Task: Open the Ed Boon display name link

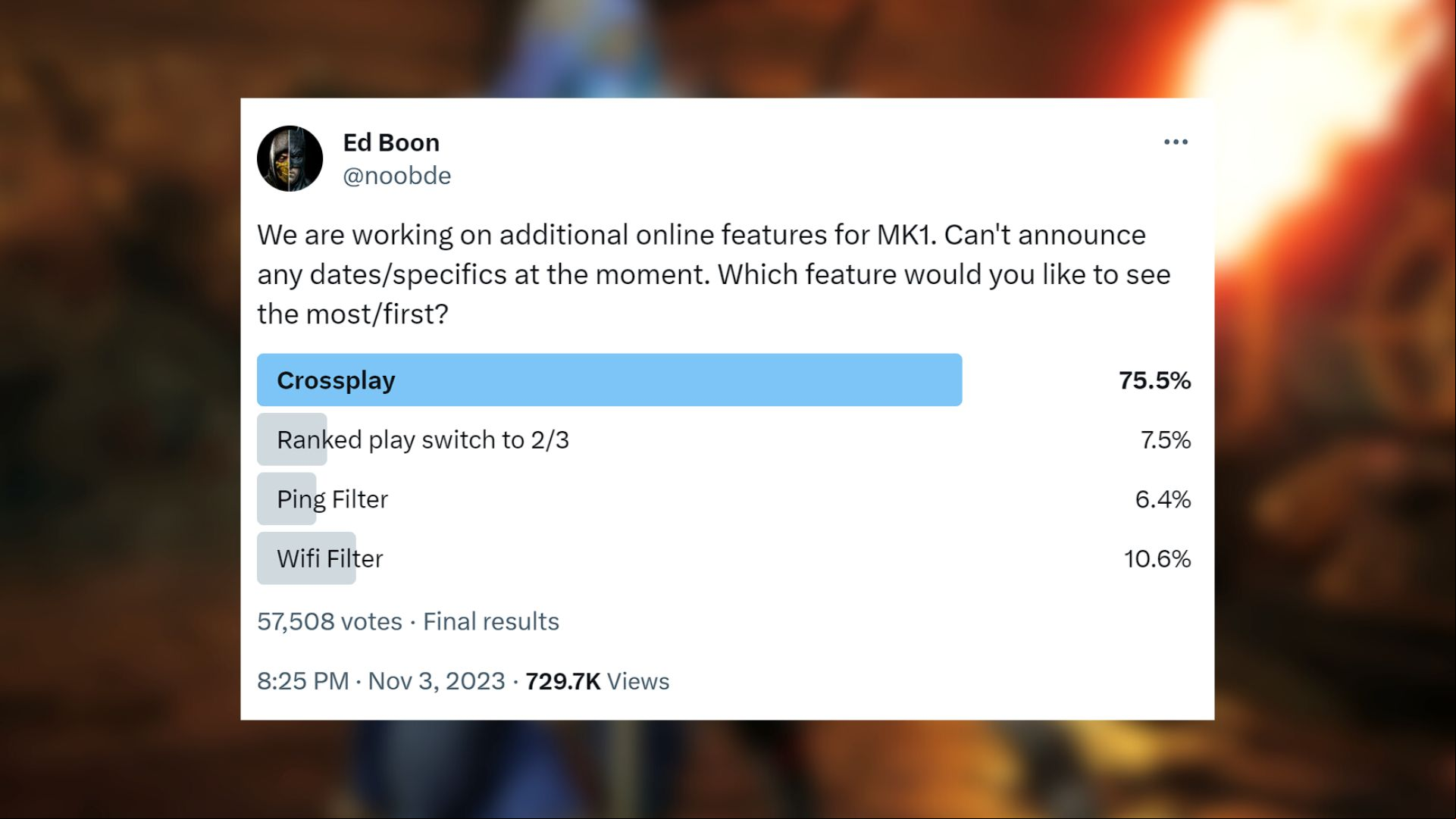Action: (391, 142)
